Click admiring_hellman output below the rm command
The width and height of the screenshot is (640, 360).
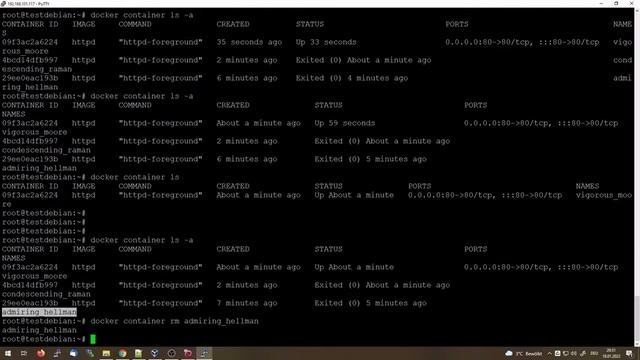click(39, 330)
